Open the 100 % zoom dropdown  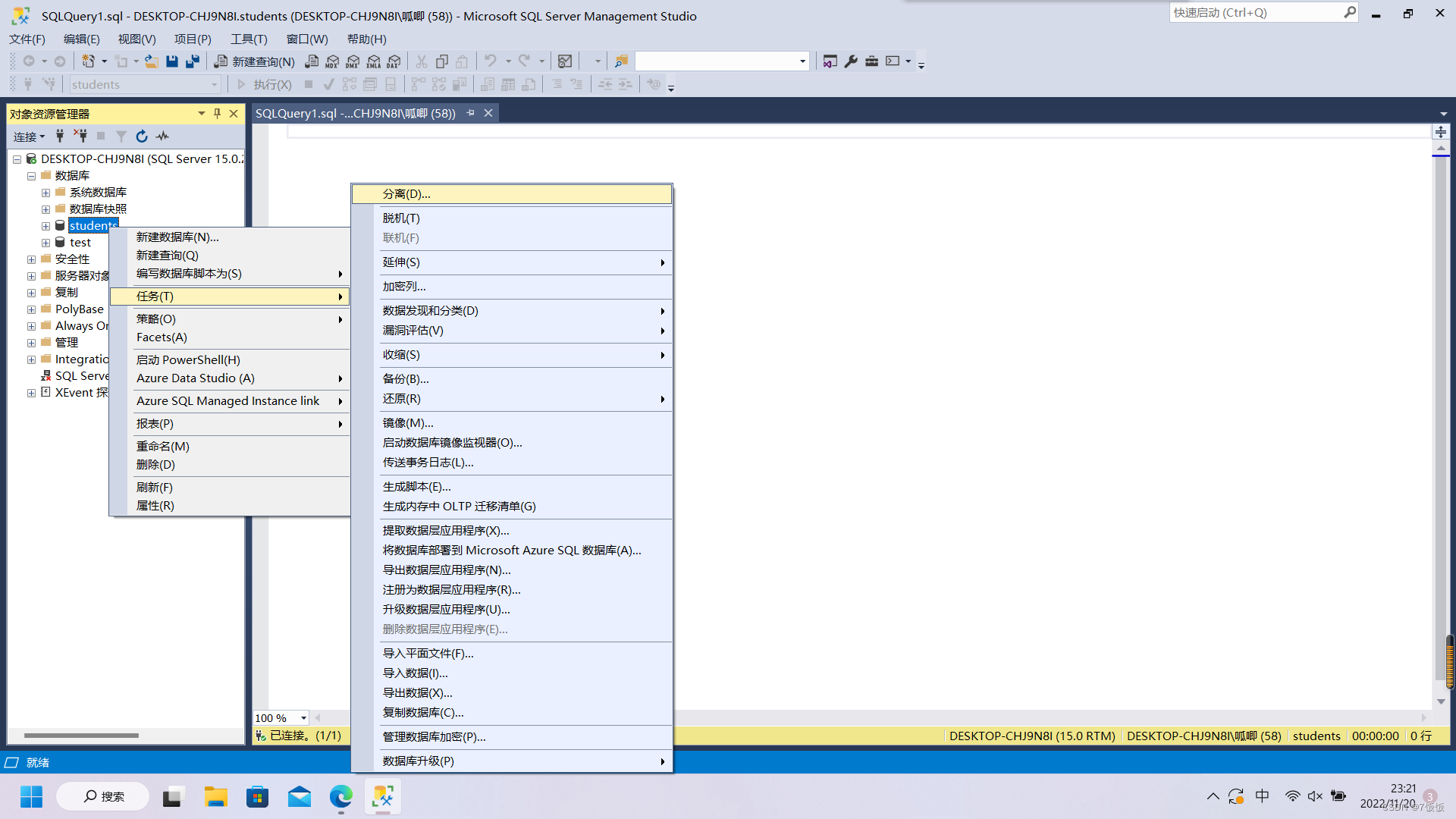[303, 718]
